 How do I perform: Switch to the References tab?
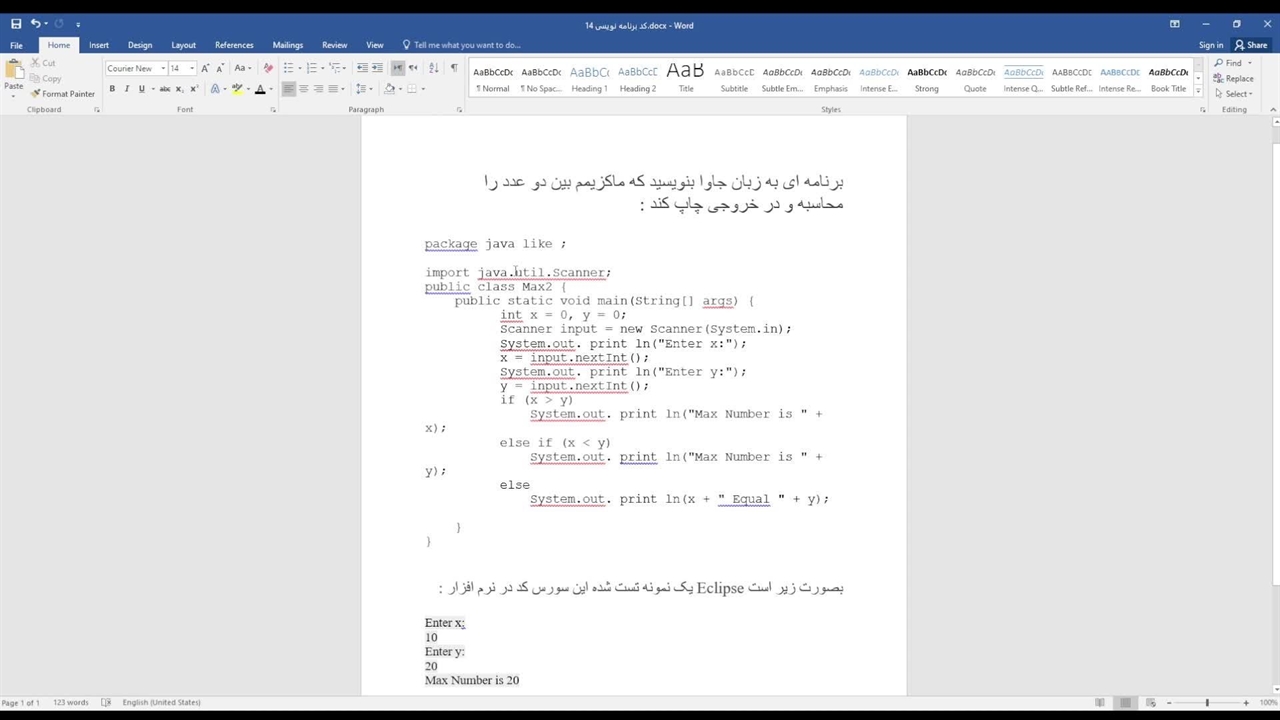click(x=234, y=45)
